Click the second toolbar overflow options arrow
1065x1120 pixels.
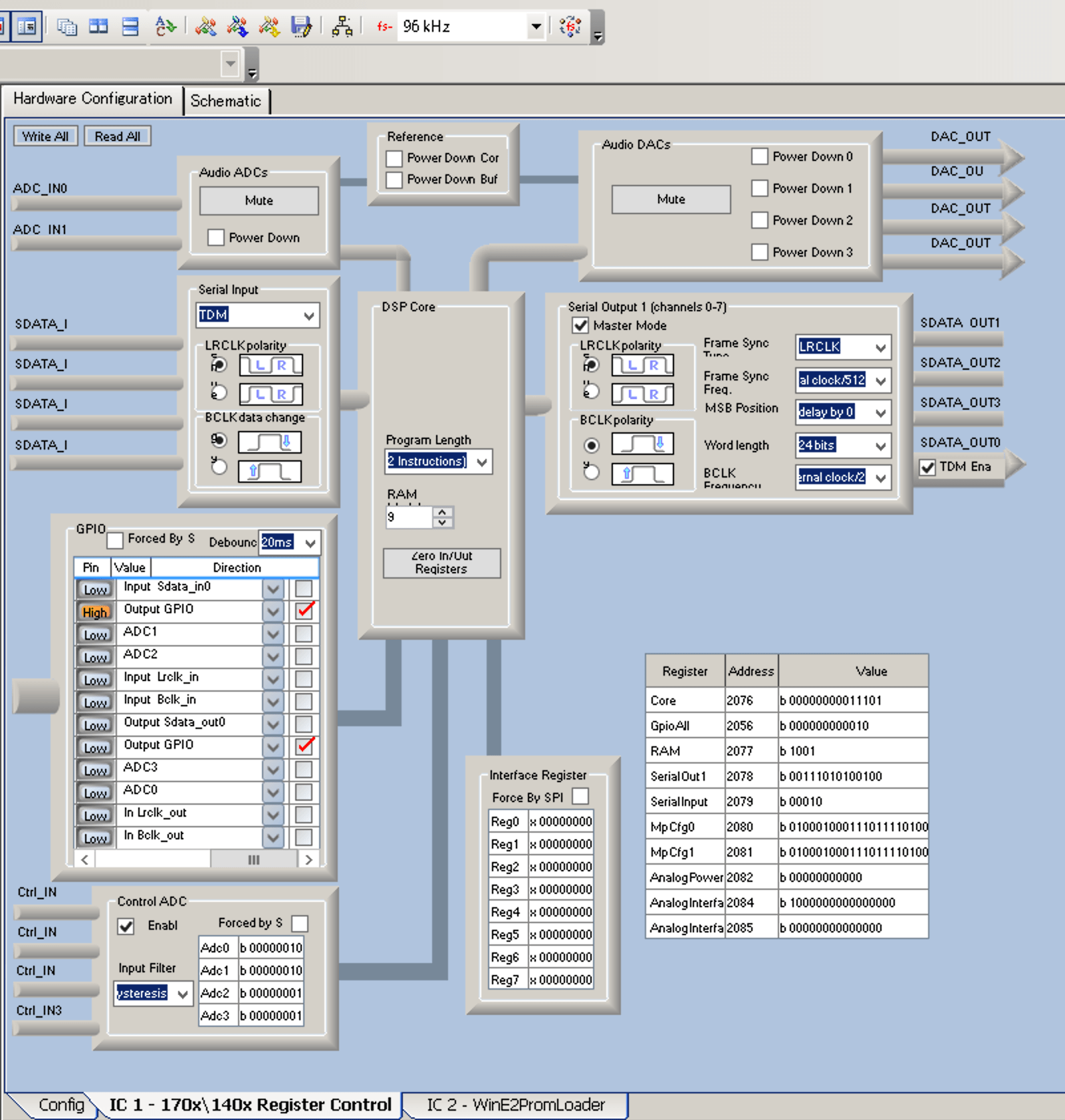coord(252,72)
